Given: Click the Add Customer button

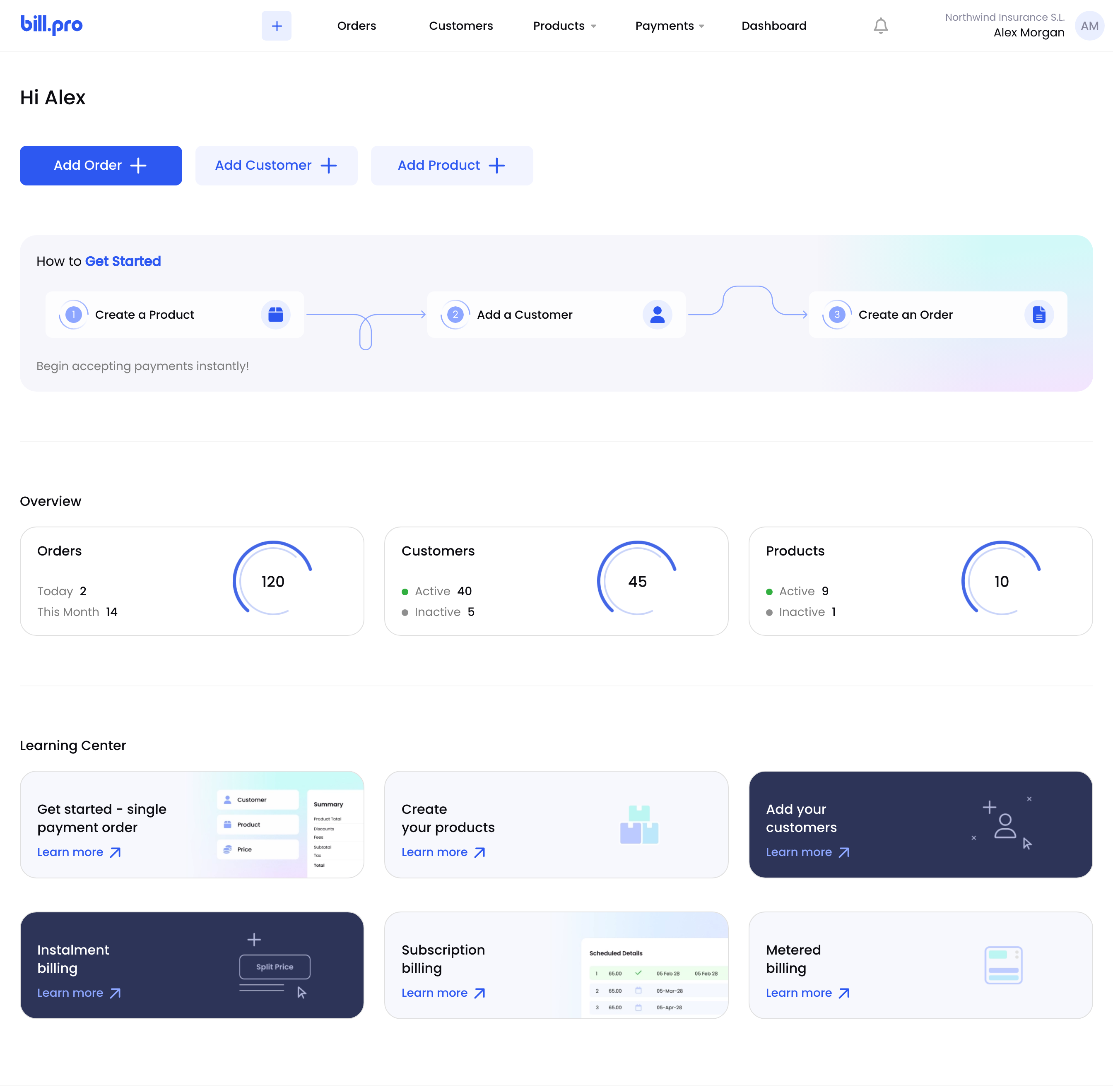Looking at the screenshot, I should click(x=277, y=165).
